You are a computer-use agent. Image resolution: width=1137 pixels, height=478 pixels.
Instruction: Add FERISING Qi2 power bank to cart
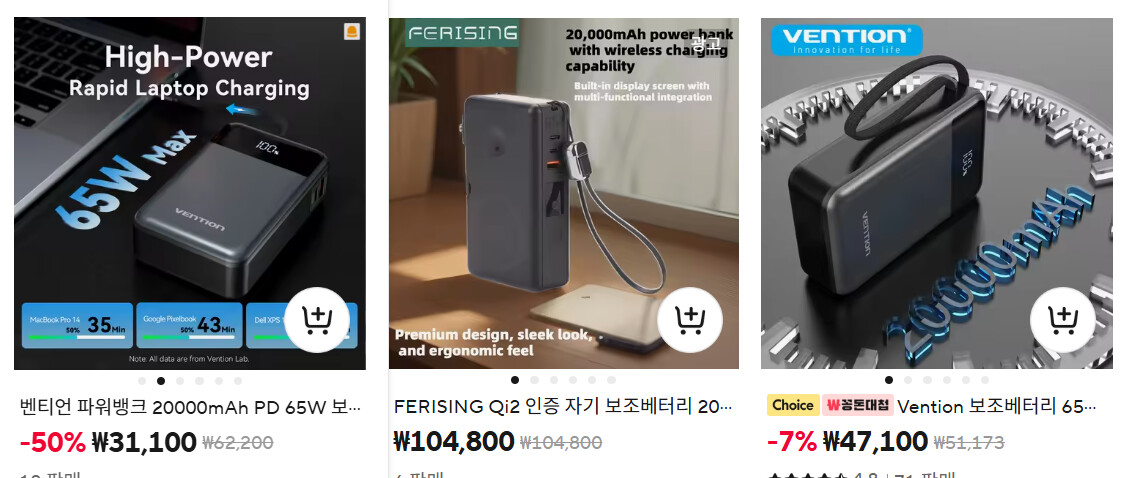(690, 320)
